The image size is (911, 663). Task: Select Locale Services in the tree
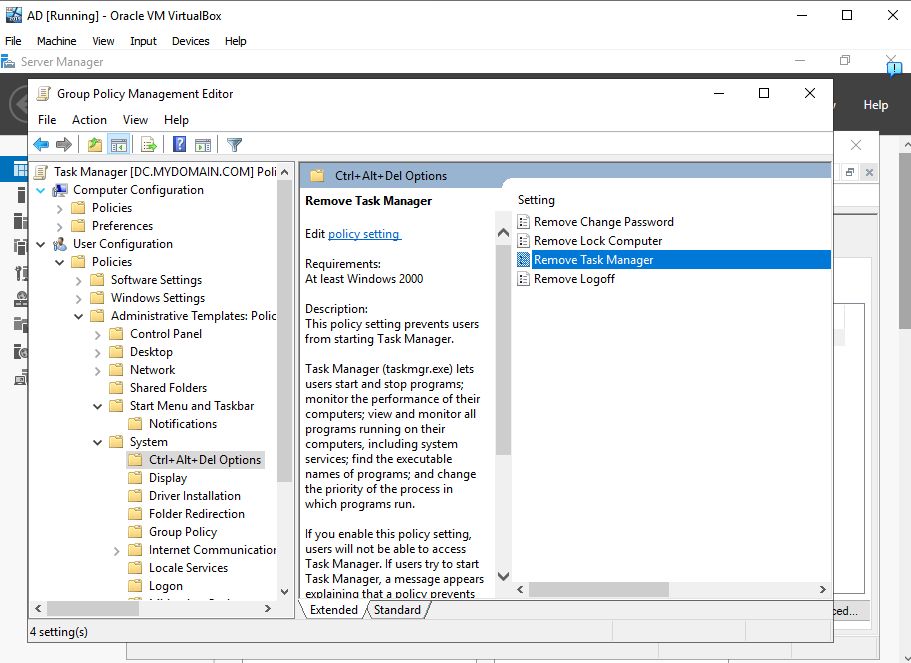coord(188,568)
